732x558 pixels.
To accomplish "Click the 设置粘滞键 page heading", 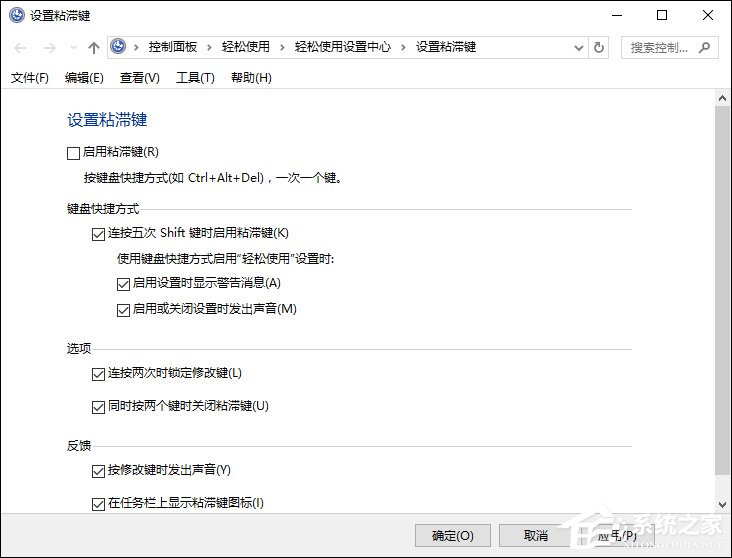I will 107,120.
